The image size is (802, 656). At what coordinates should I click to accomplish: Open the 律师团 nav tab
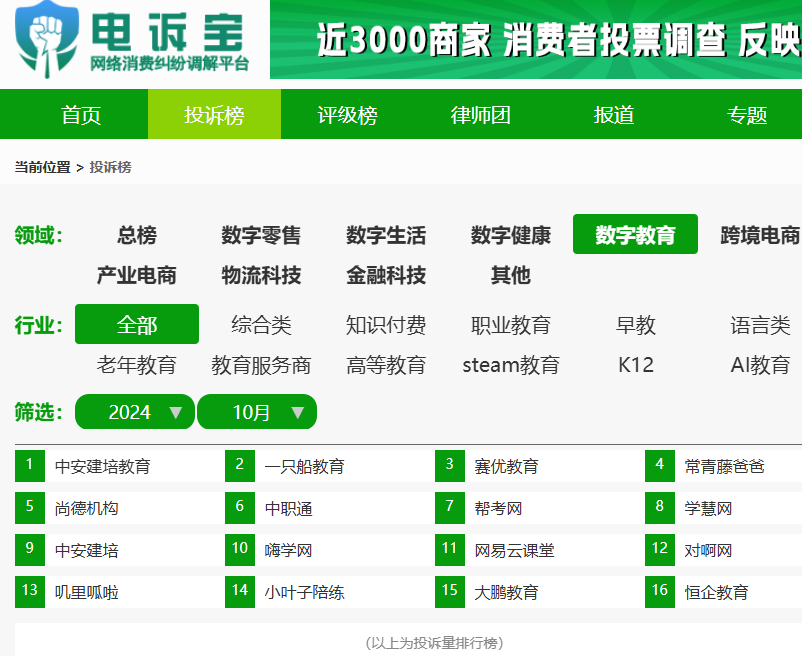(480, 115)
